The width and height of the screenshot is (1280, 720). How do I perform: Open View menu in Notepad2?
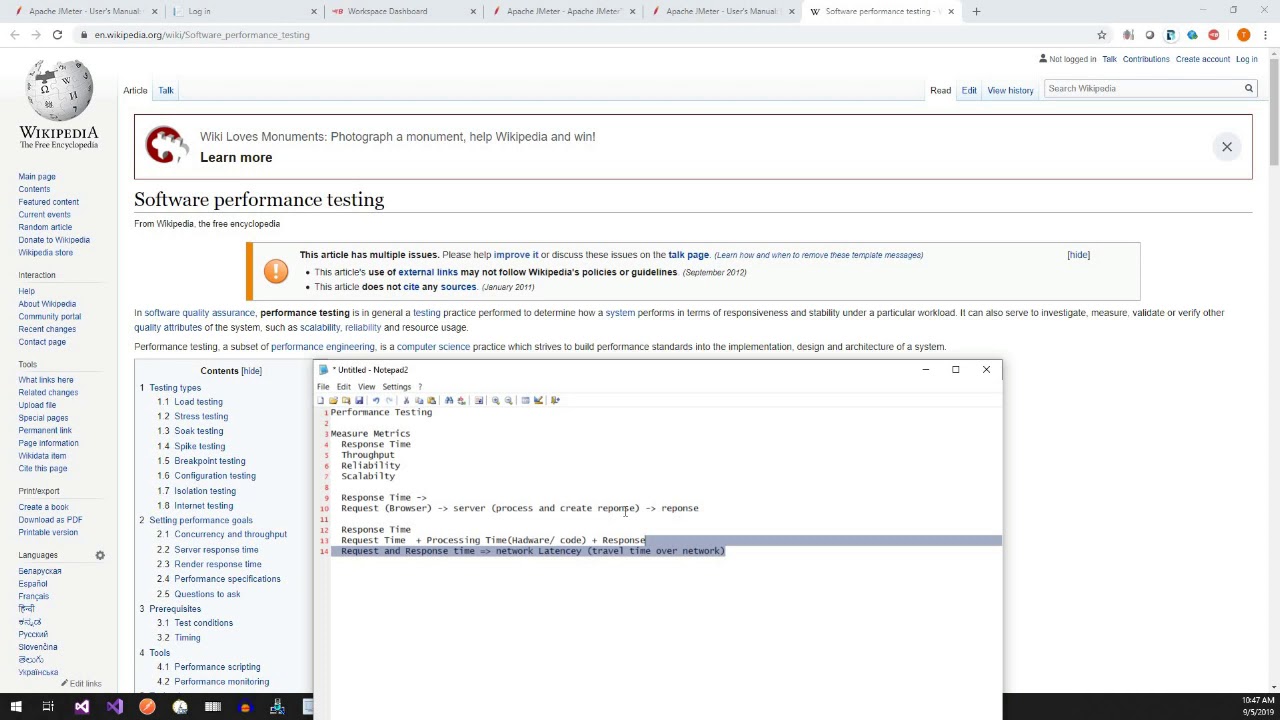(367, 387)
